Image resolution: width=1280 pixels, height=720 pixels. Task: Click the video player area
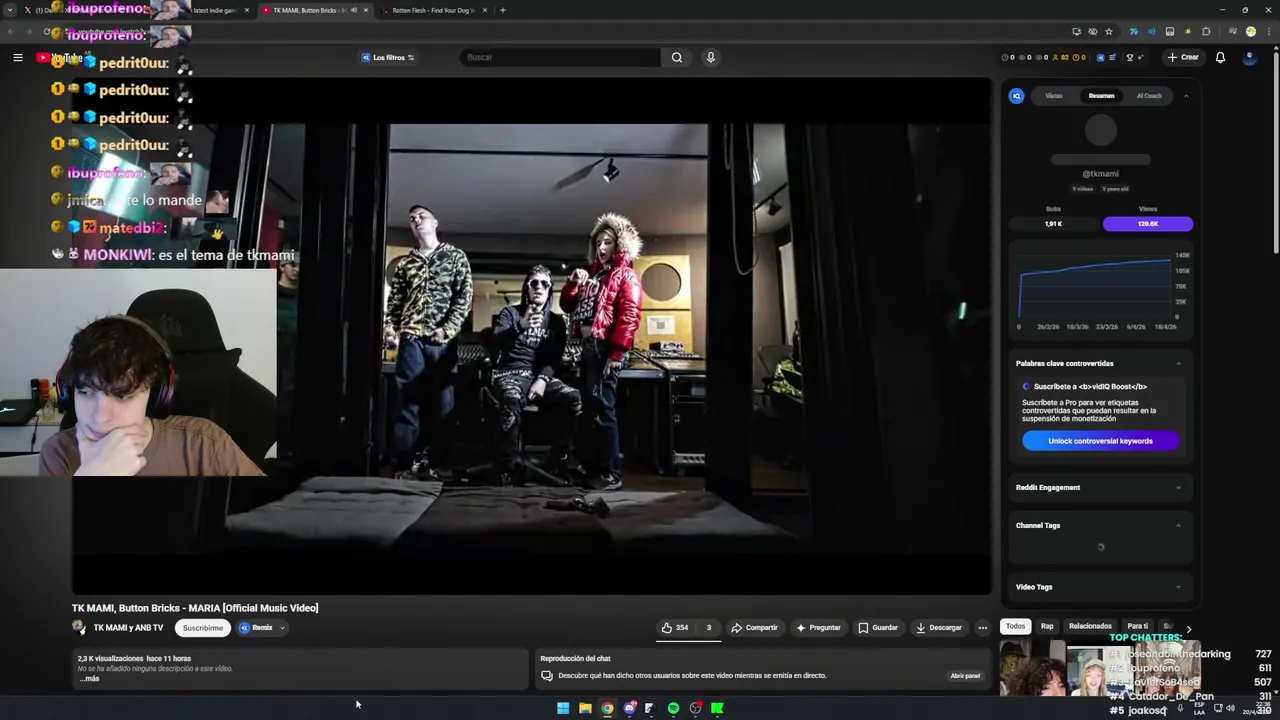[531, 336]
